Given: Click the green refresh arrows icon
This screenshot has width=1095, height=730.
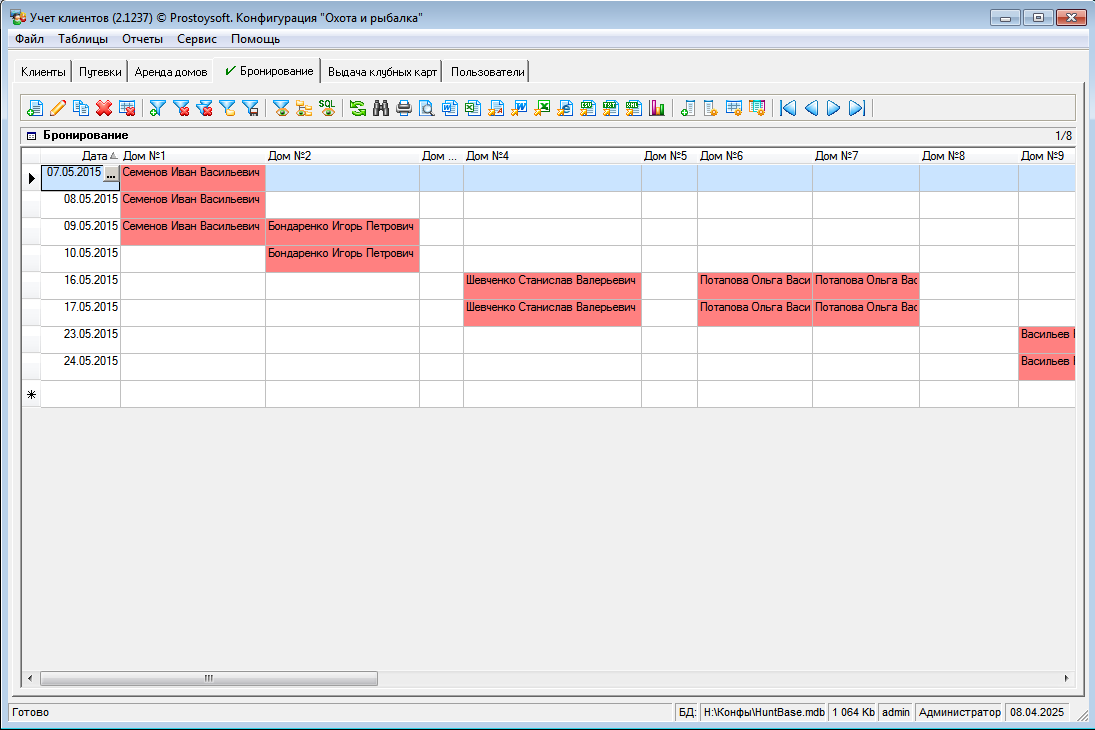Looking at the screenshot, I should 357,108.
